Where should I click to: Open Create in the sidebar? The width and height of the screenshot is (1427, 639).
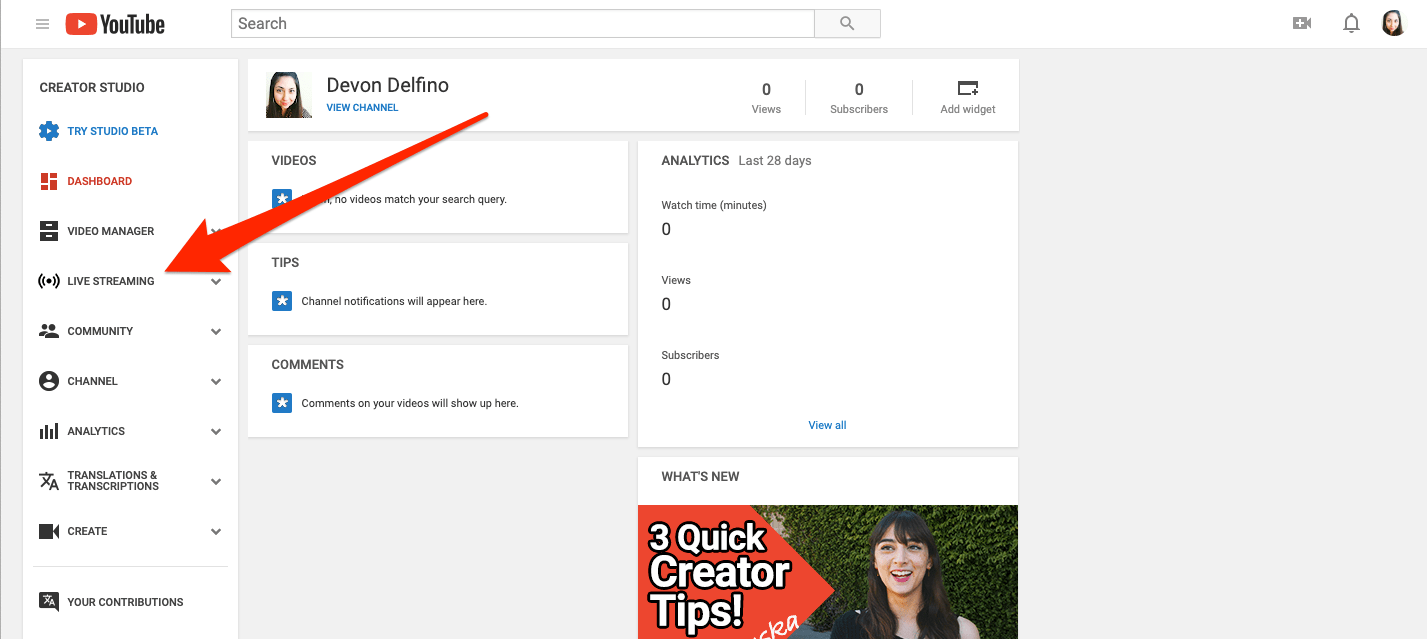[87, 531]
